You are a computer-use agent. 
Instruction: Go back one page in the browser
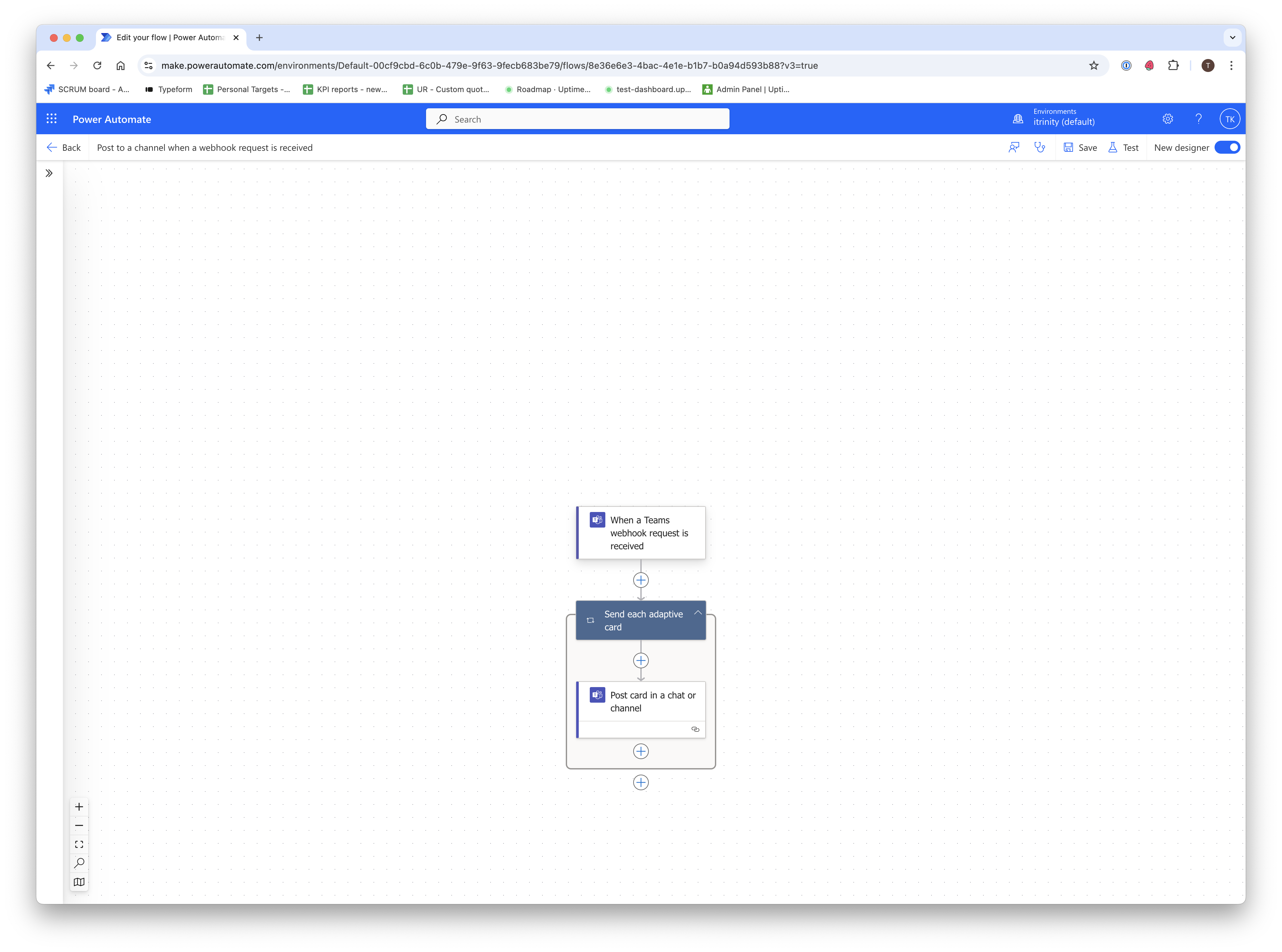pos(50,65)
